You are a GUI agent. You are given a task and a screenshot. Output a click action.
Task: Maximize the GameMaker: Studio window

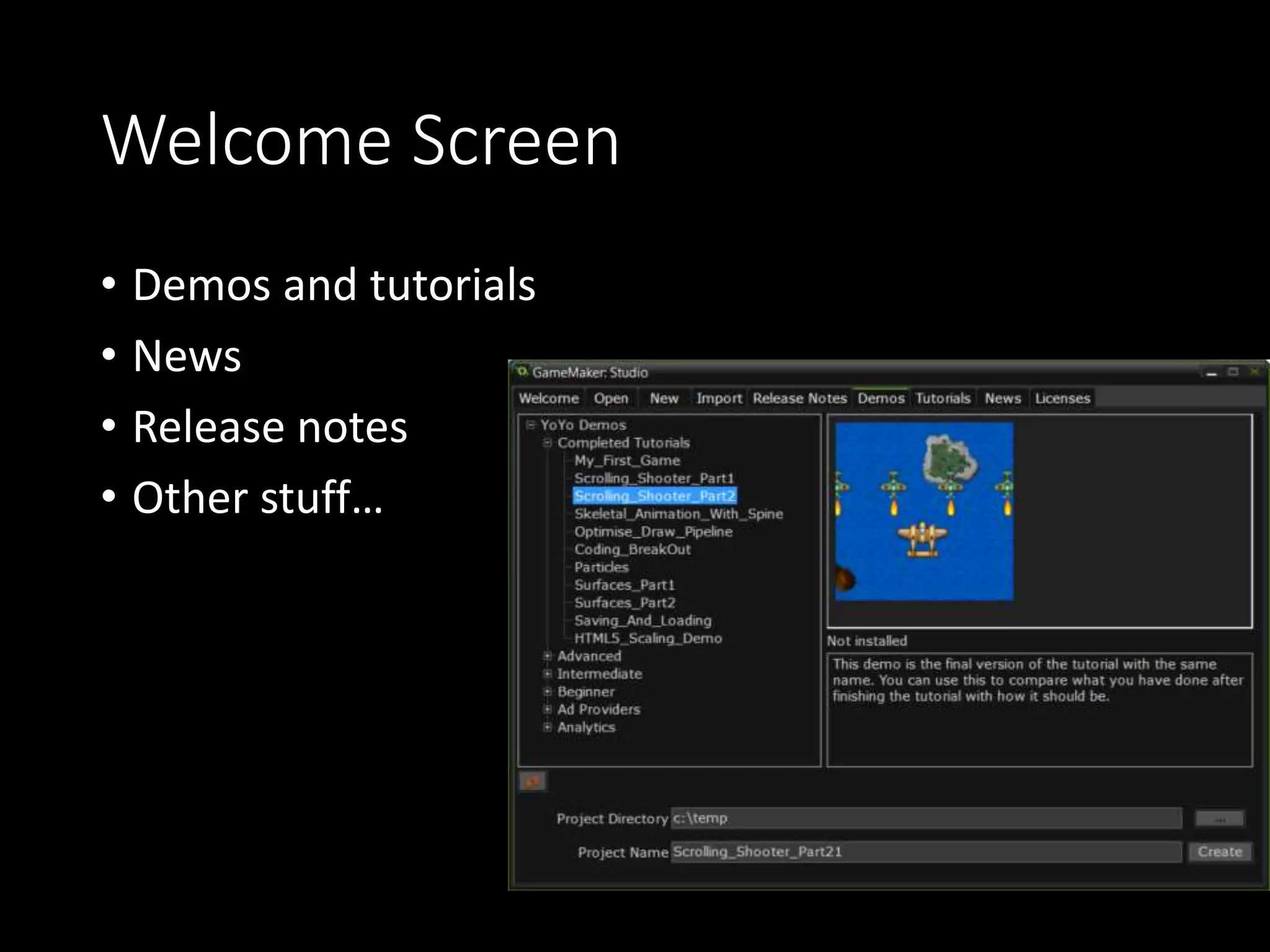[1233, 372]
